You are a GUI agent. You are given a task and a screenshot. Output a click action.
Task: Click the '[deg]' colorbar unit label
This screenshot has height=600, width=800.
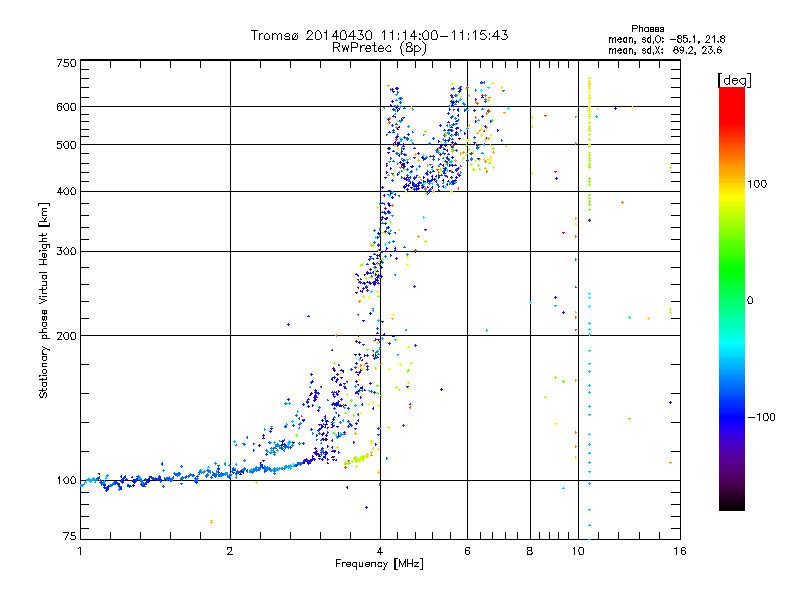[734, 81]
